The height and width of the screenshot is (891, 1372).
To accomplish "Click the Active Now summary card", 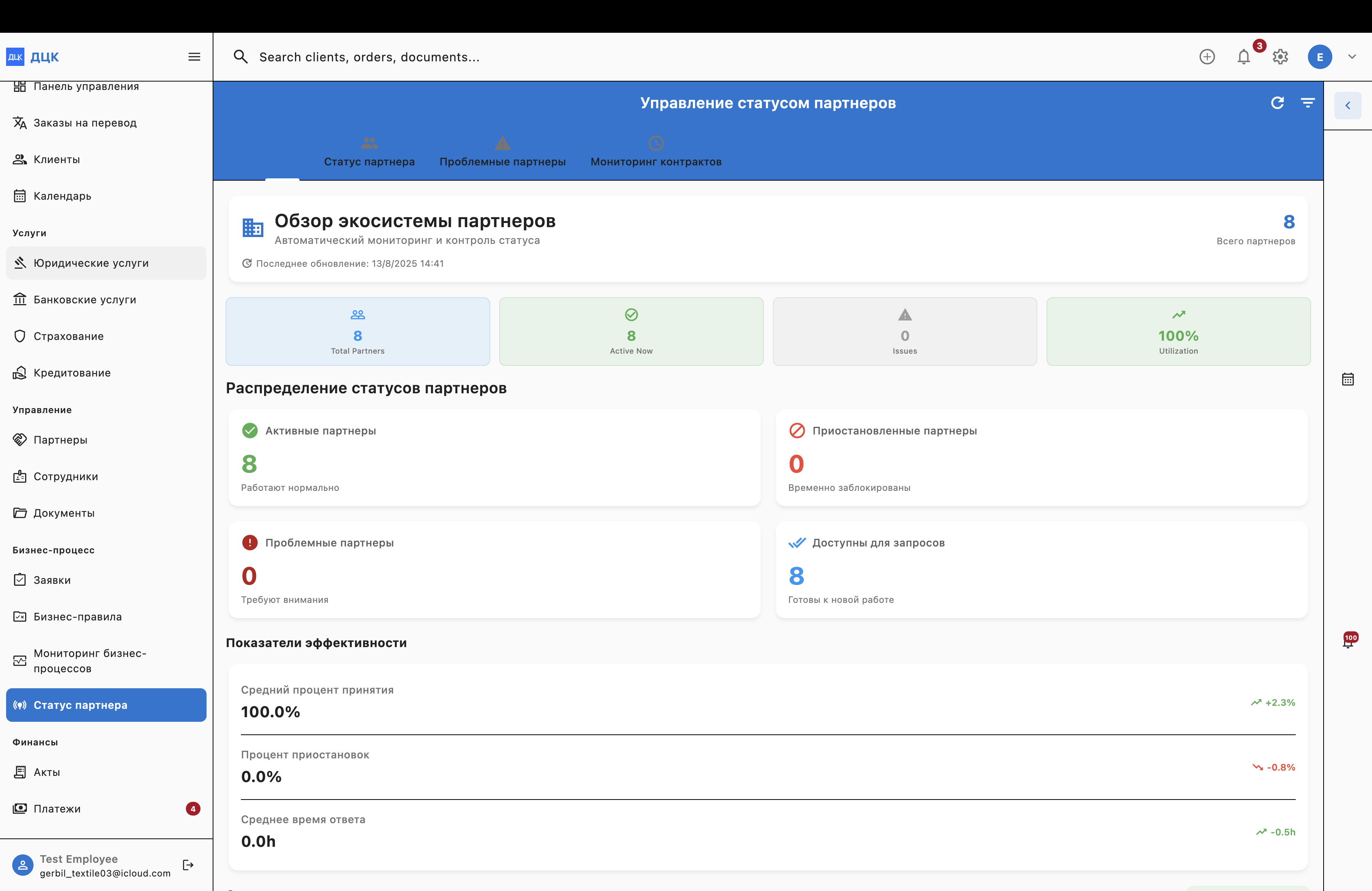I will pyautogui.click(x=631, y=332).
